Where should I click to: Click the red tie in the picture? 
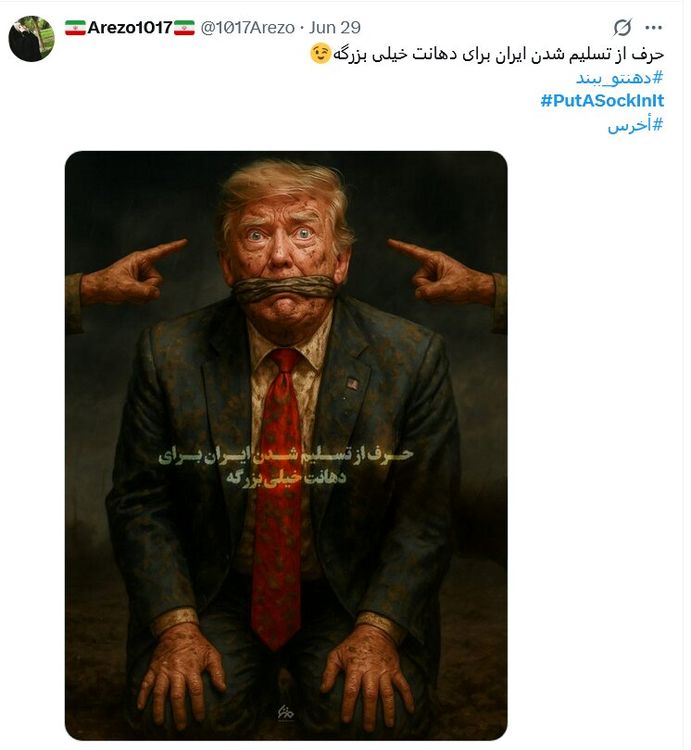pos(278,497)
